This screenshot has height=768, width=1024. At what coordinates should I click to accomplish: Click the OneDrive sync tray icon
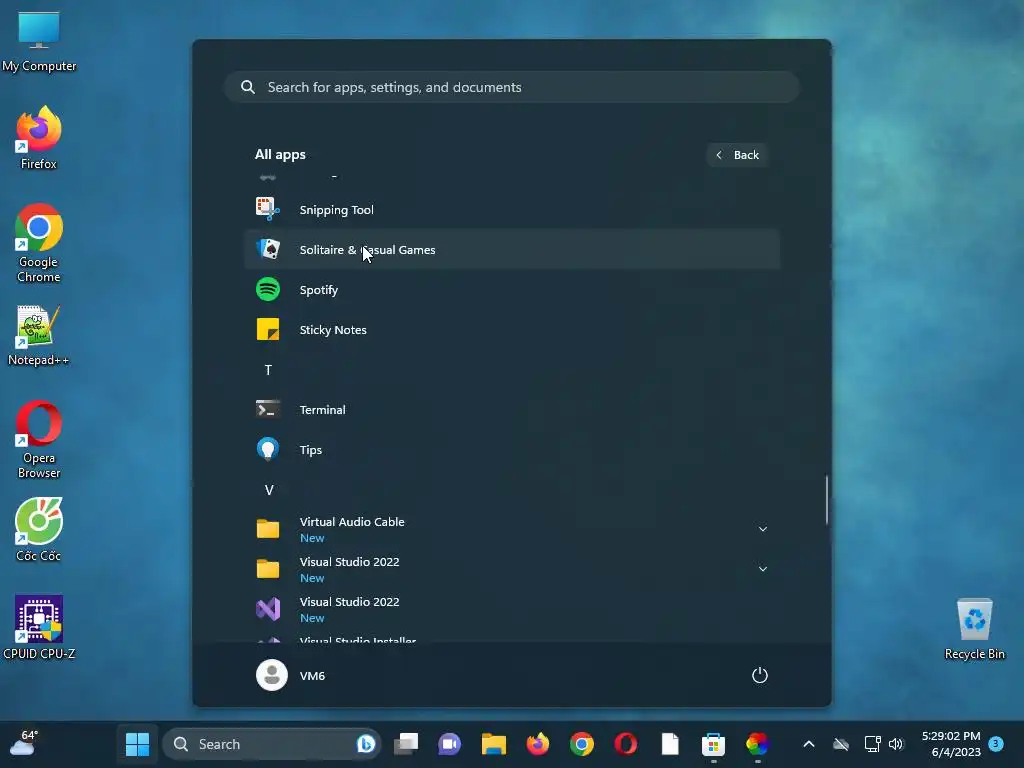(841, 744)
